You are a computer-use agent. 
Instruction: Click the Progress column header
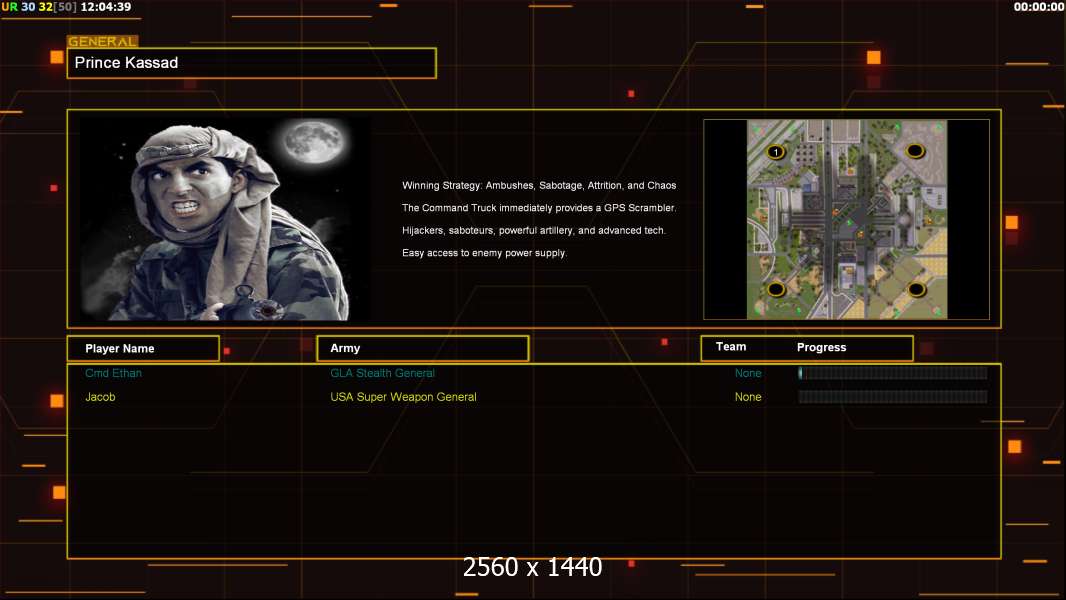(821, 347)
